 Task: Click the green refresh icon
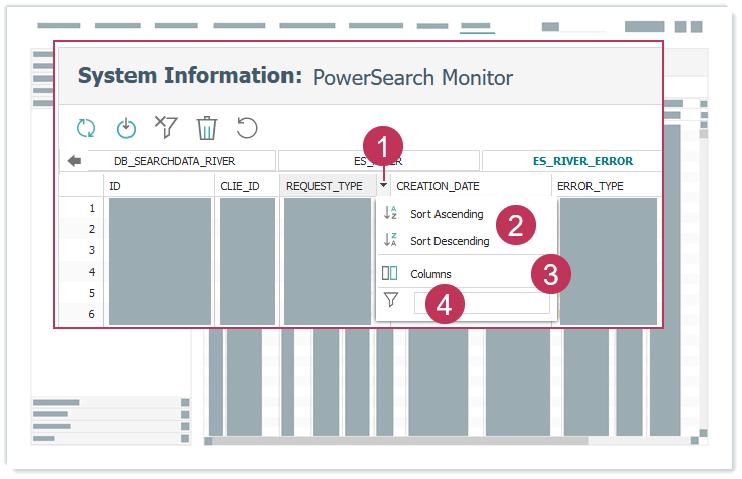pyautogui.click(x=86, y=128)
